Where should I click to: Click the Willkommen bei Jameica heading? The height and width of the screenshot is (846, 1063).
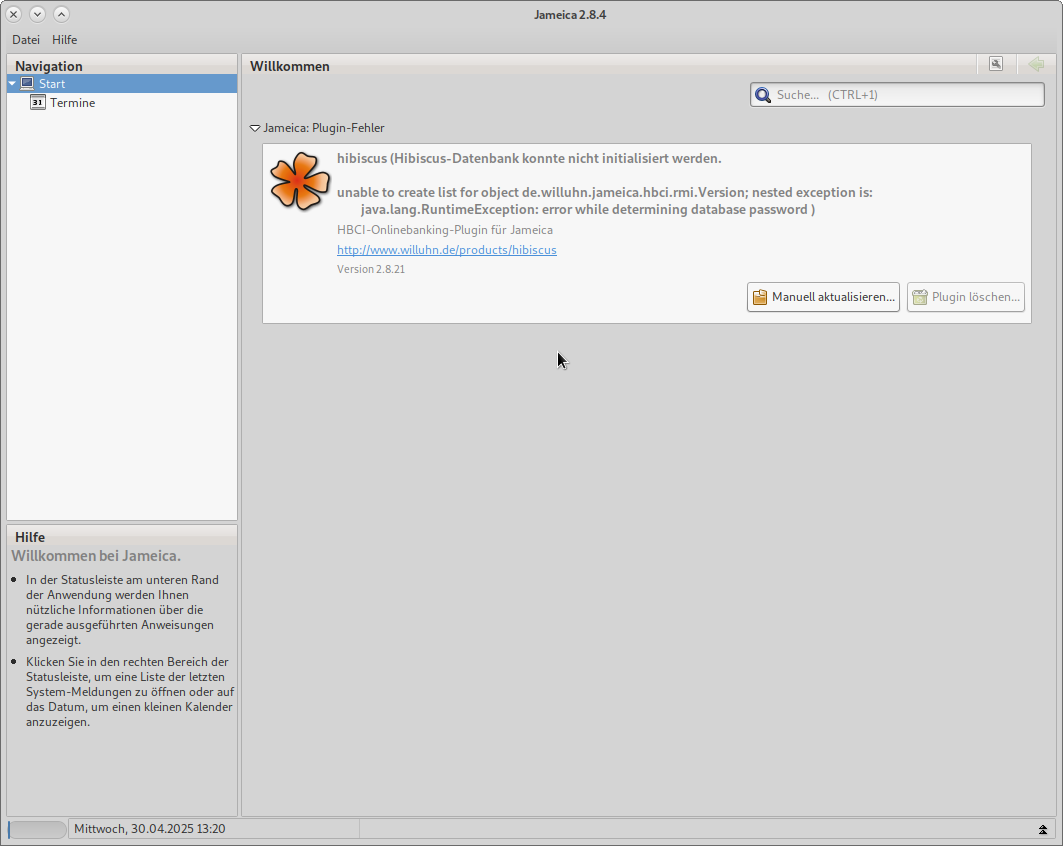96,556
